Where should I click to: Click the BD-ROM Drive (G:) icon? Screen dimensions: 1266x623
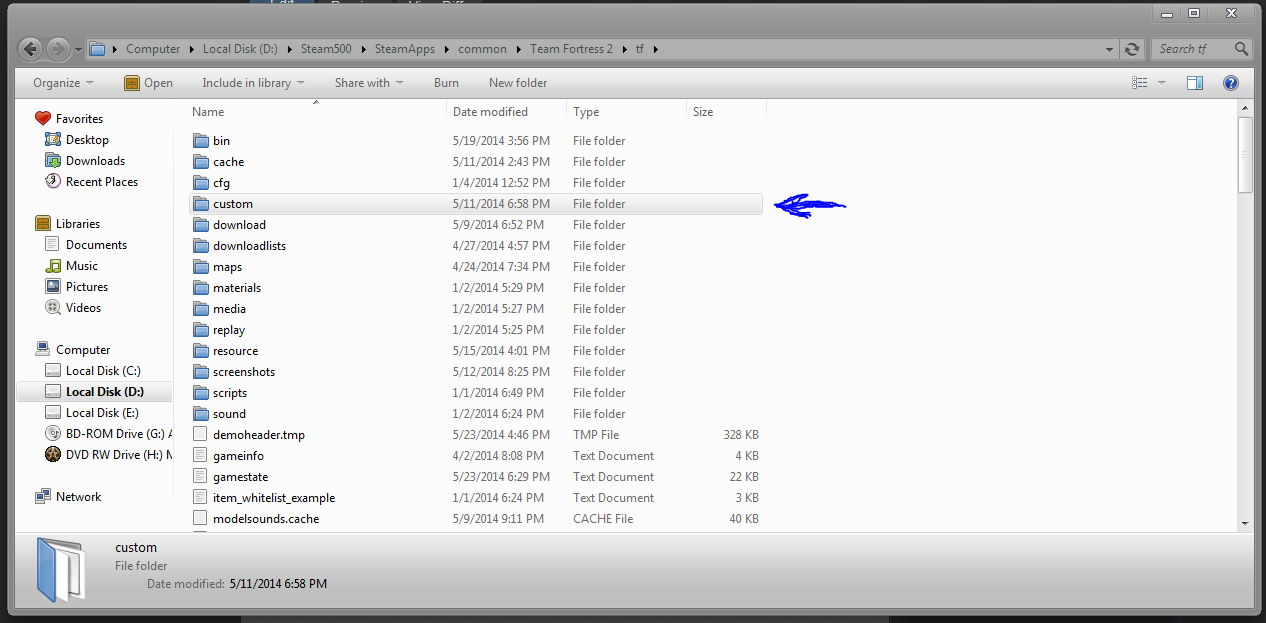53,434
